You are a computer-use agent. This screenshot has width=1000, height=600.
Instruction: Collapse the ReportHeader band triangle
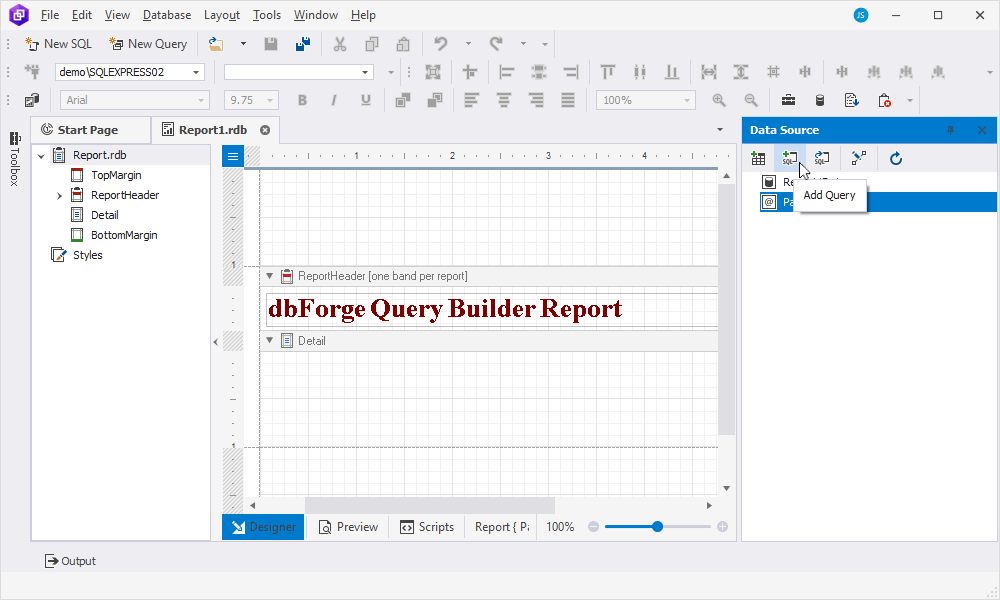270,276
